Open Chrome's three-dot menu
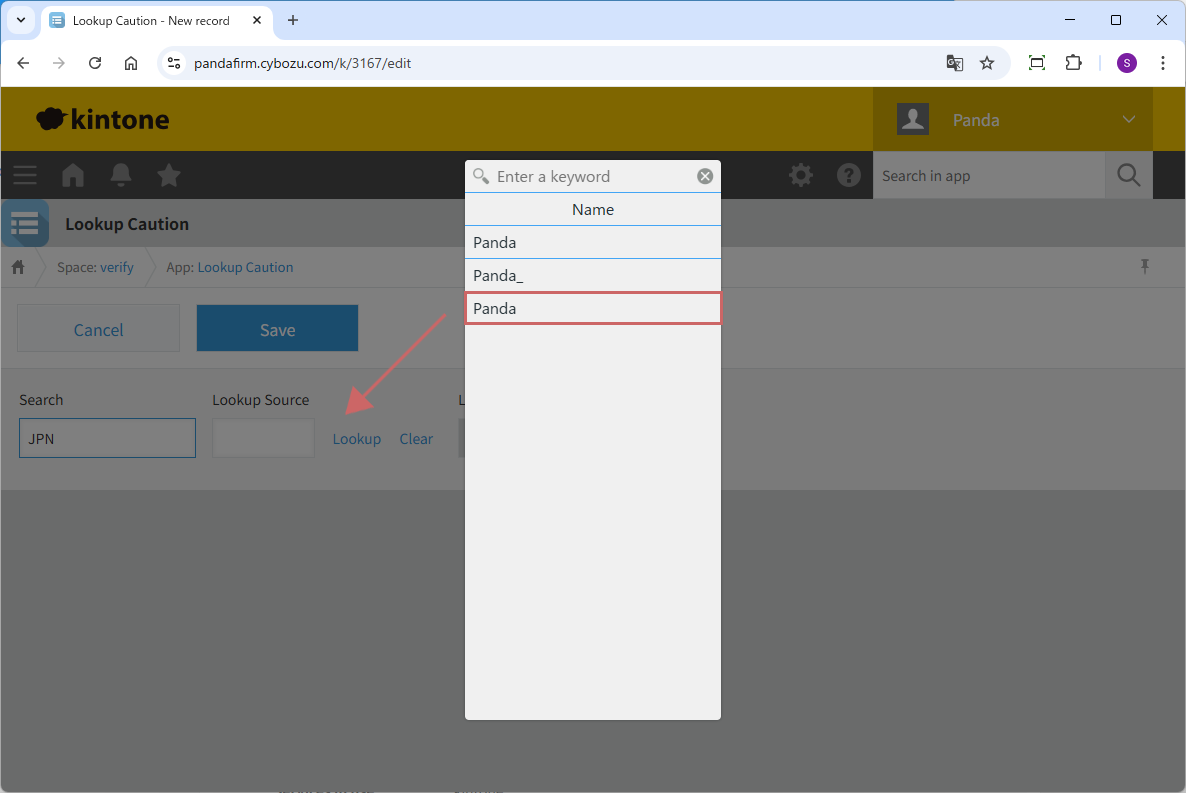The image size is (1186, 793). pyautogui.click(x=1163, y=63)
